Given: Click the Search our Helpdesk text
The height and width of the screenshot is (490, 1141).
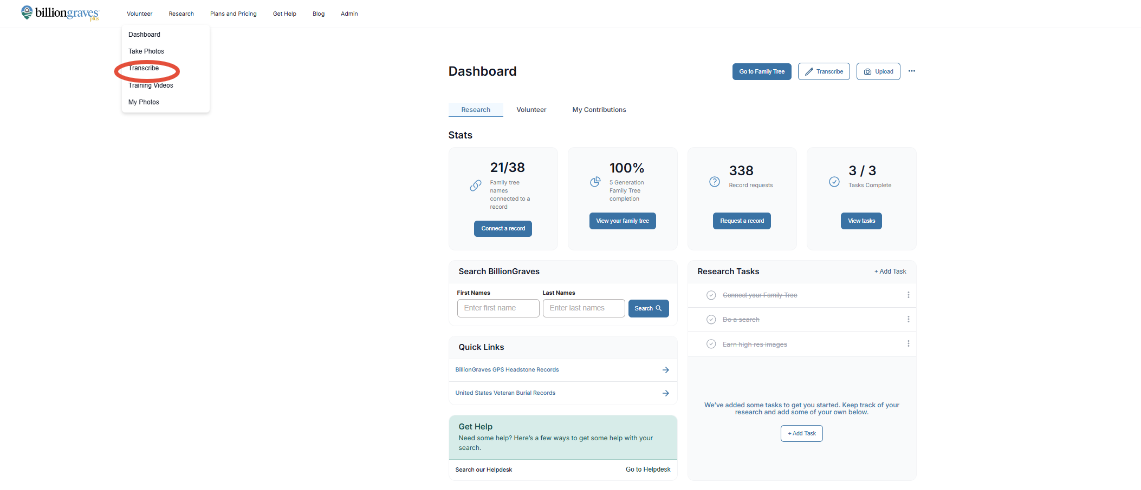Looking at the screenshot, I should (484, 470).
